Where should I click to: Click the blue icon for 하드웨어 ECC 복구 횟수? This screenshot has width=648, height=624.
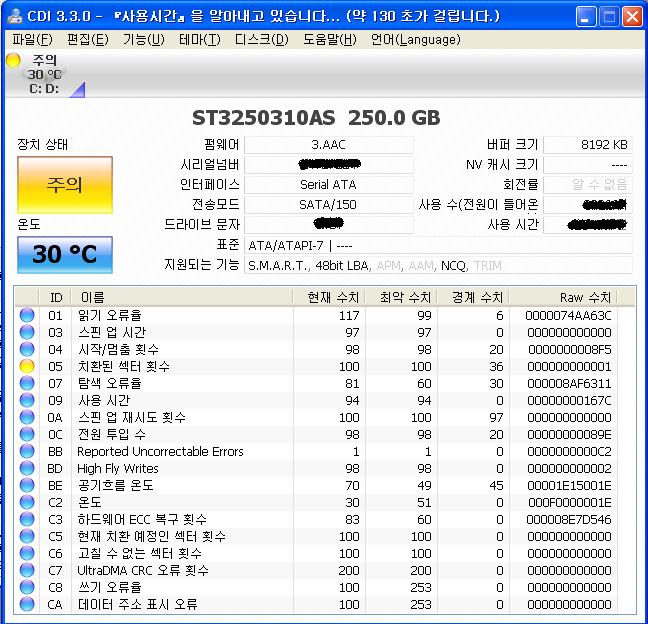tap(27, 519)
